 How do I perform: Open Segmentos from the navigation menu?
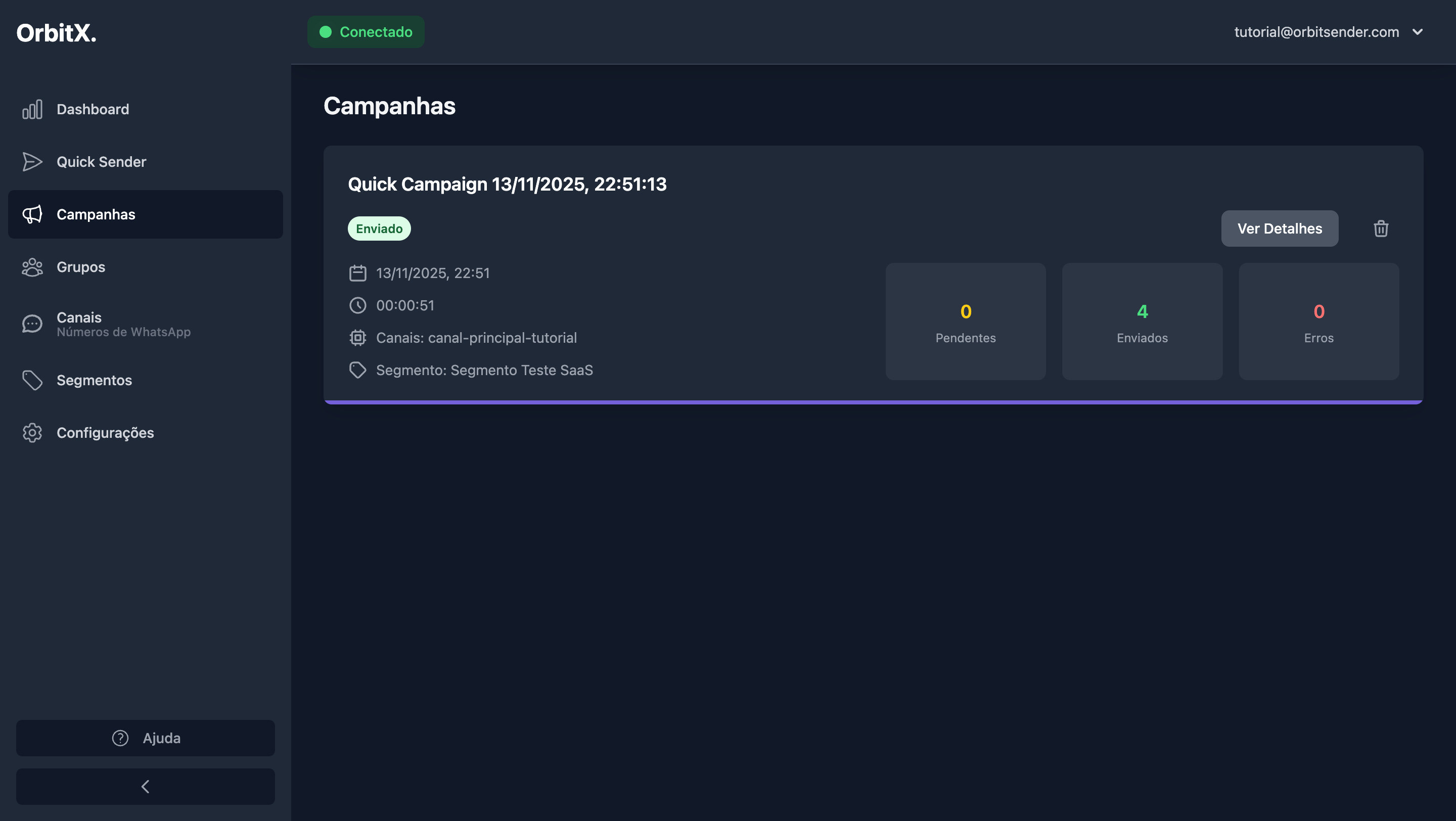point(94,380)
